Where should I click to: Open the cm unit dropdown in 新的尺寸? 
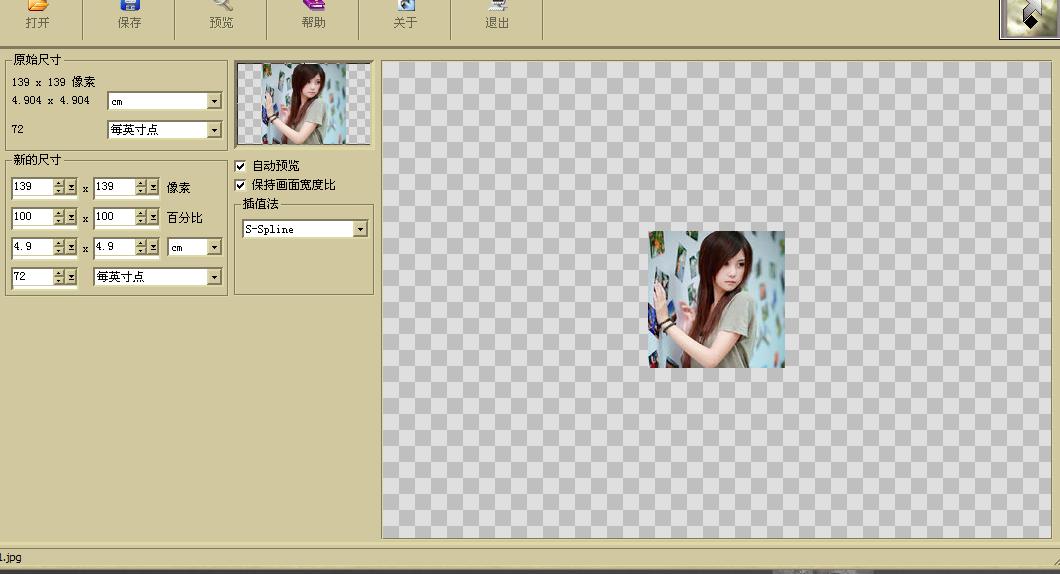pyautogui.click(x=214, y=247)
